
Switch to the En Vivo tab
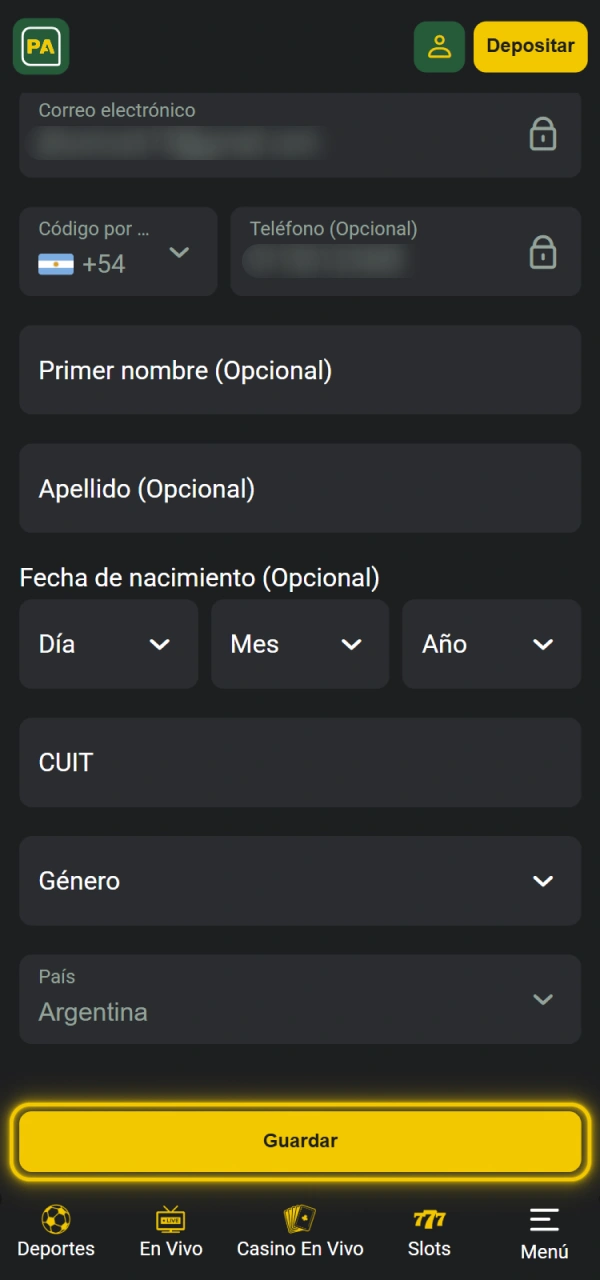[x=170, y=1232]
